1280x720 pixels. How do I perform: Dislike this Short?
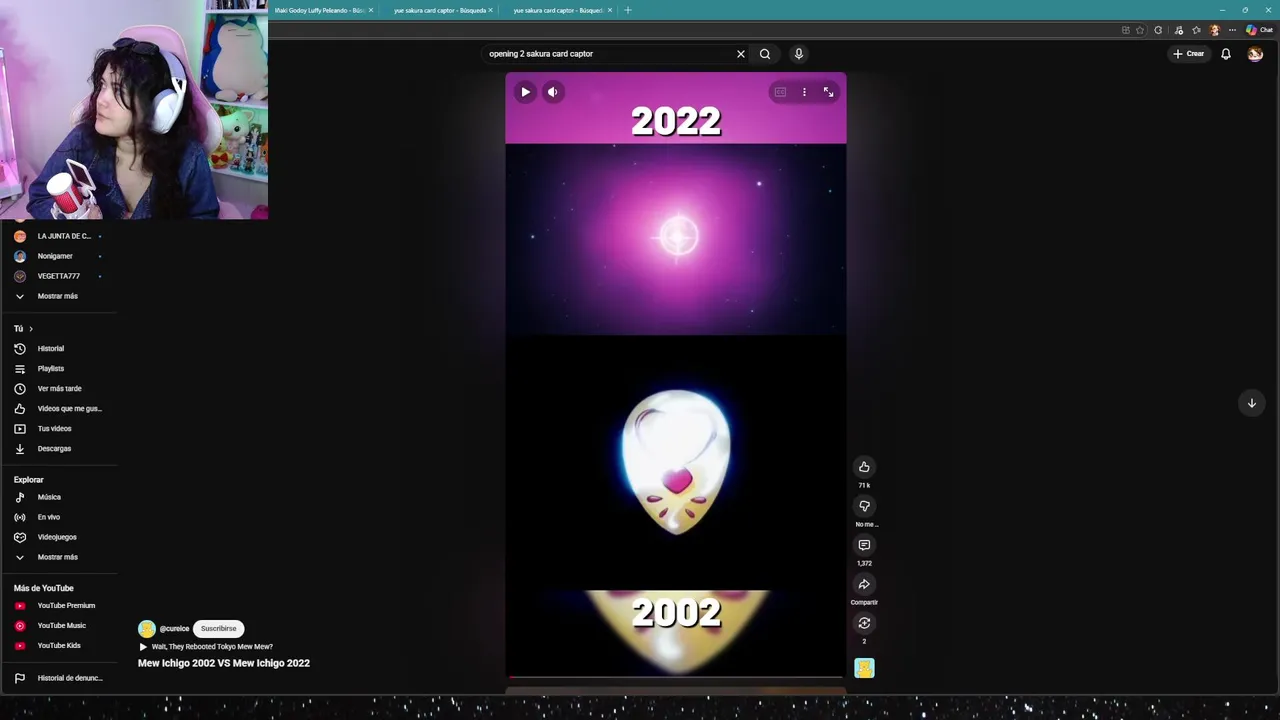click(864, 506)
